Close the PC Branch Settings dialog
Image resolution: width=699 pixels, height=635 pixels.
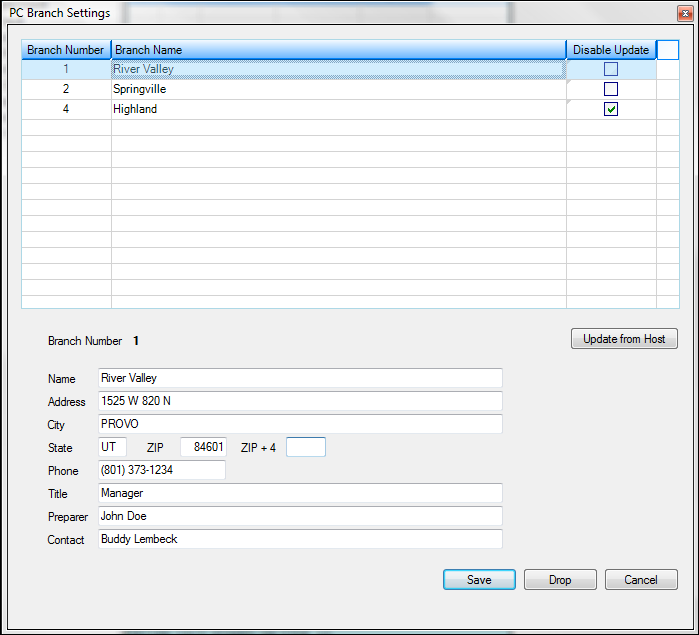click(685, 14)
